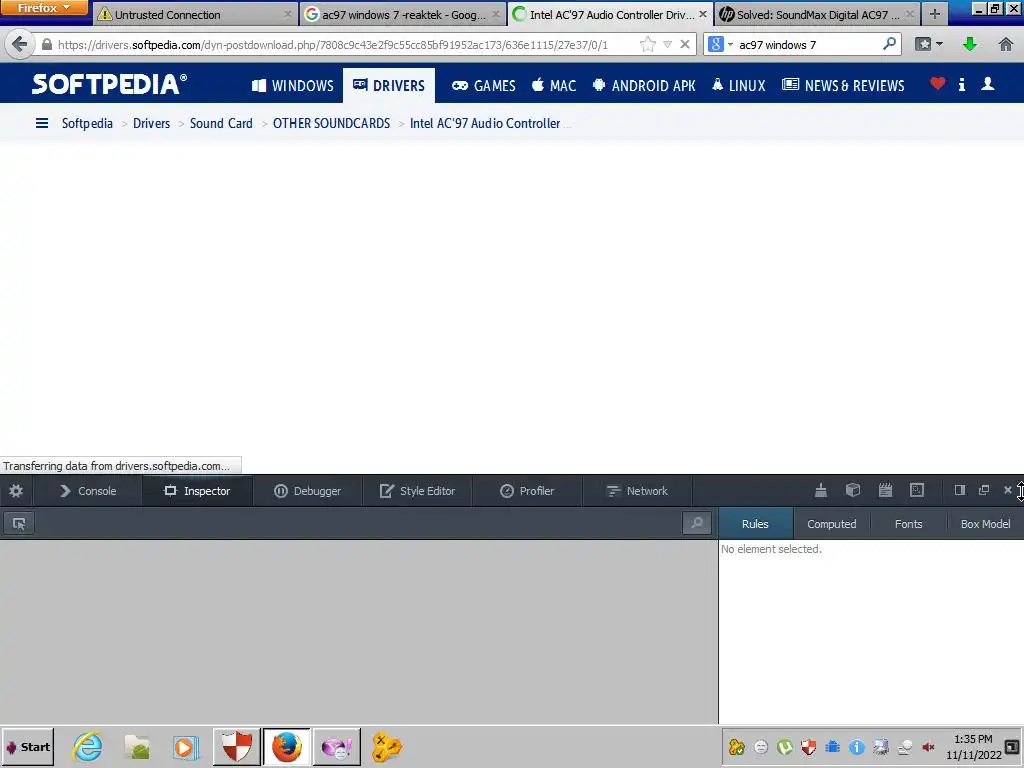Screen dimensions: 1024x768
Task: Go to Drivers breadcrumb link
Action: (x=152, y=123)
